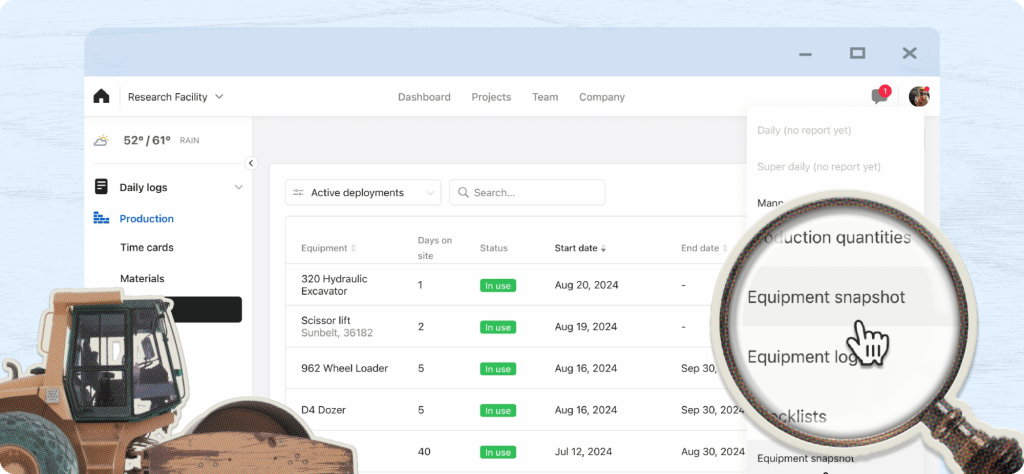Click the Daily logs clipboard icon
Screen dimensions: 1024x474
[101, 187]
